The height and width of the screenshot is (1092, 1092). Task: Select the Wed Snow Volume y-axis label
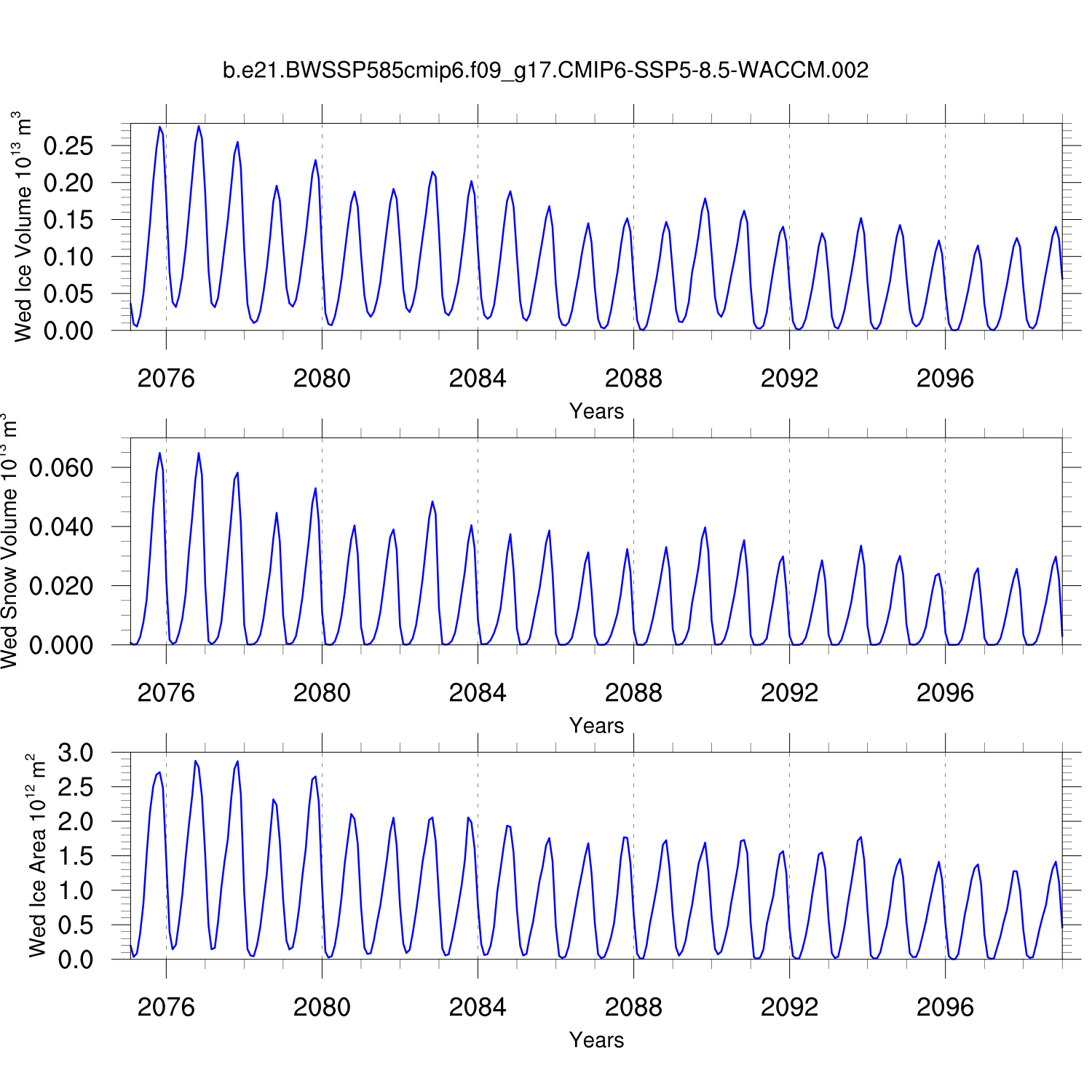tap(9, 542)
